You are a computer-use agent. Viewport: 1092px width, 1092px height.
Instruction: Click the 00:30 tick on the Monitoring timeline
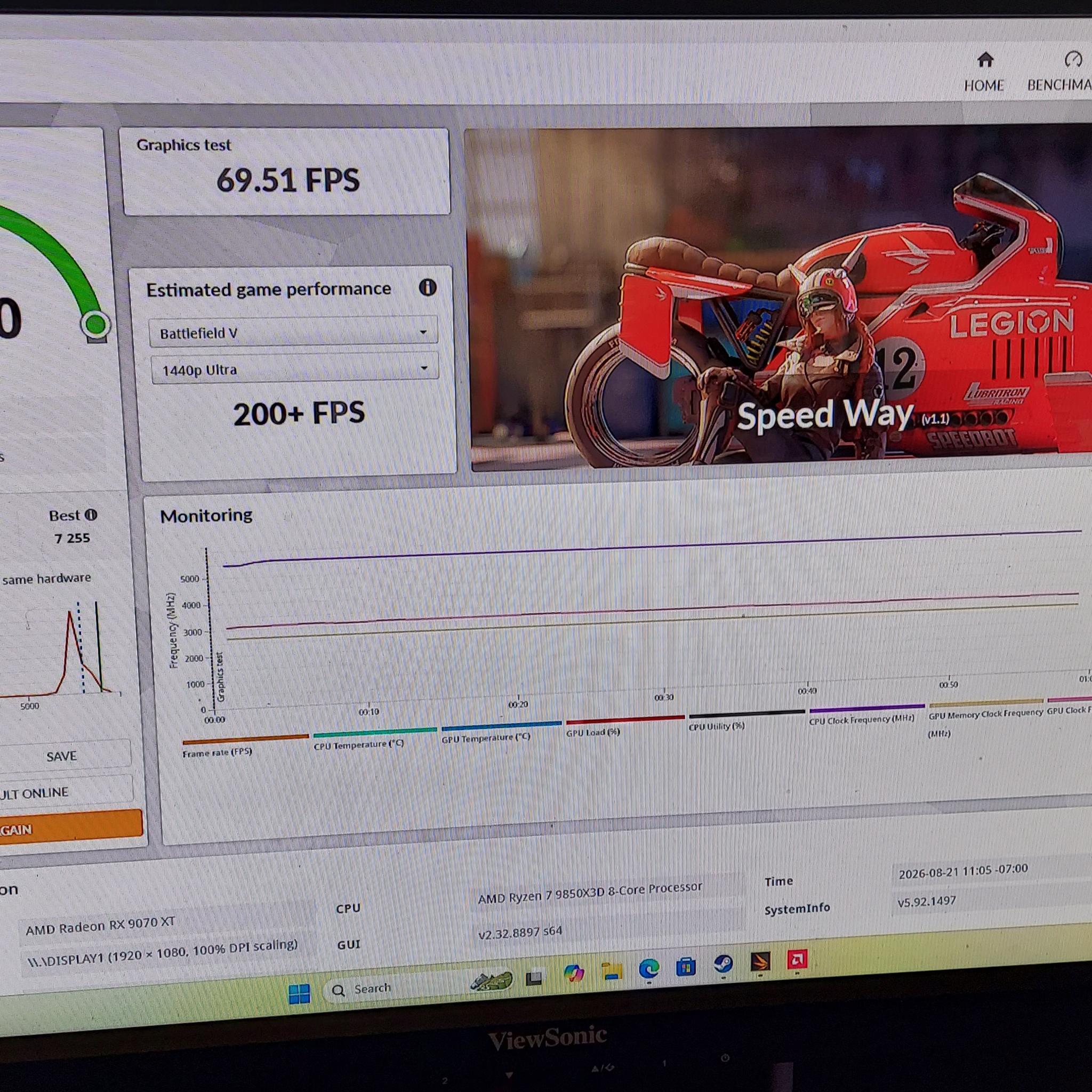pyautogui.click(x=664, y=697)
